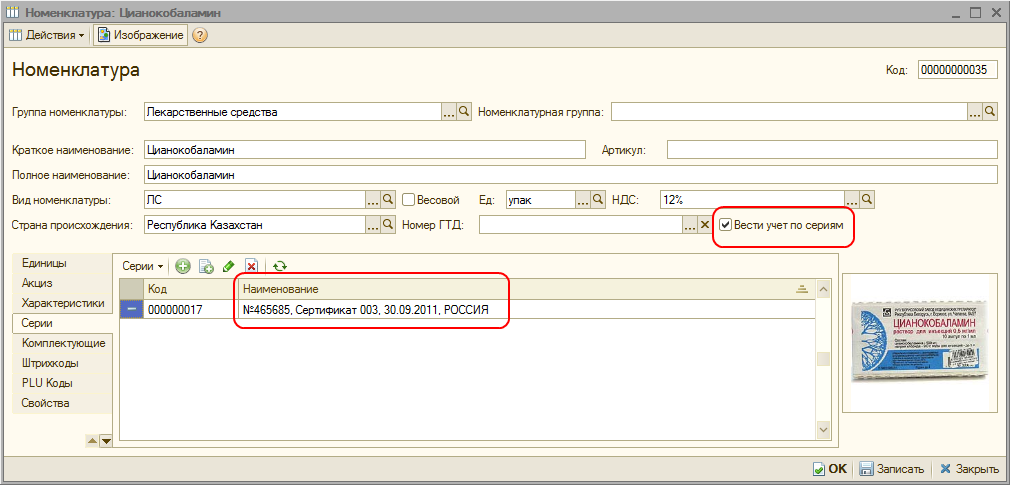The image size is (1010, 485).
Task: Click the delete mark series icon
Action: tap(252, 266)
